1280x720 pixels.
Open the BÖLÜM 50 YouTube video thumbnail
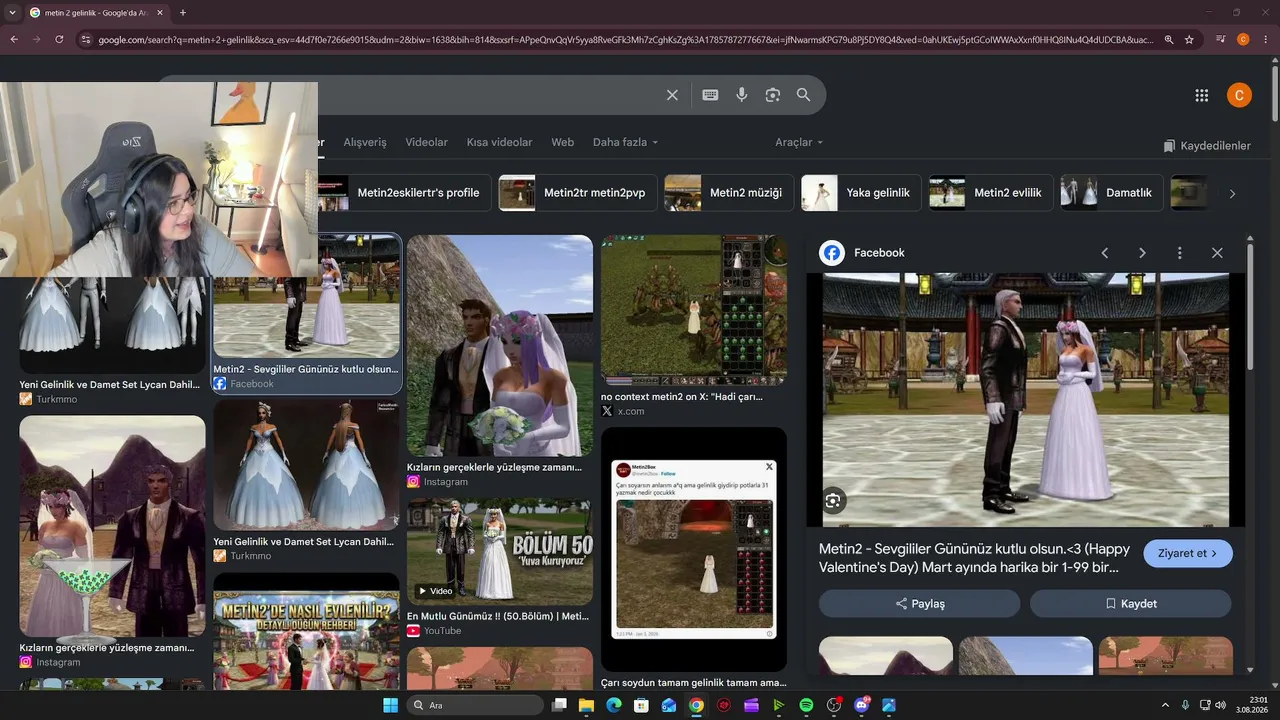tap(499, 552)
